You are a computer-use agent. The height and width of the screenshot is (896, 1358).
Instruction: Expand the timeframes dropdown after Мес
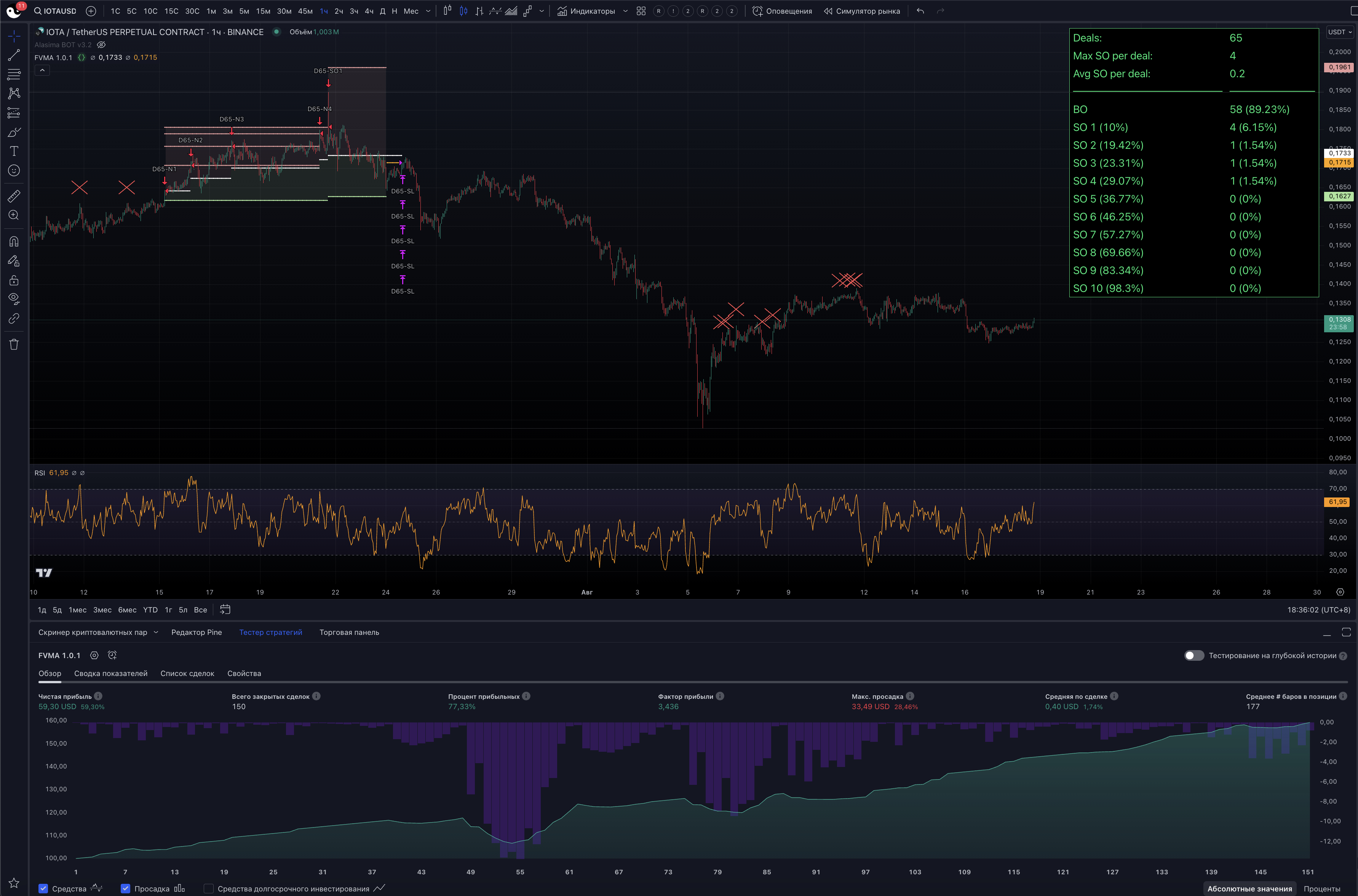click(428, 11)
